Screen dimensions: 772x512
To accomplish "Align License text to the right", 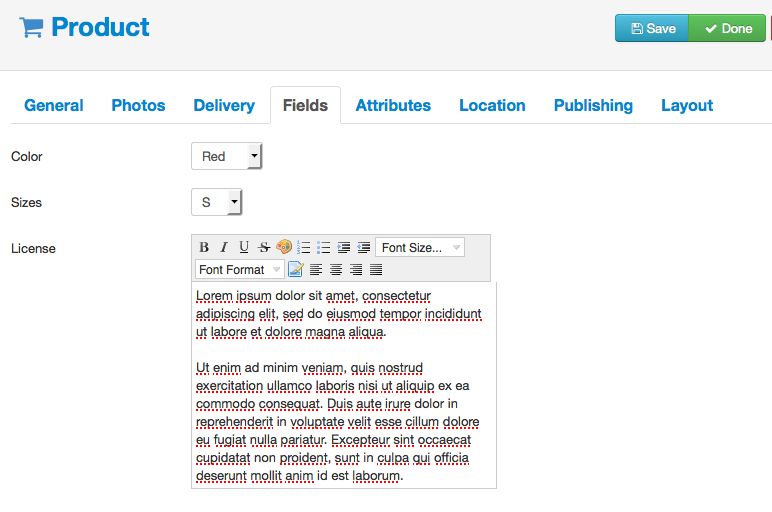I will click(356, 270).
